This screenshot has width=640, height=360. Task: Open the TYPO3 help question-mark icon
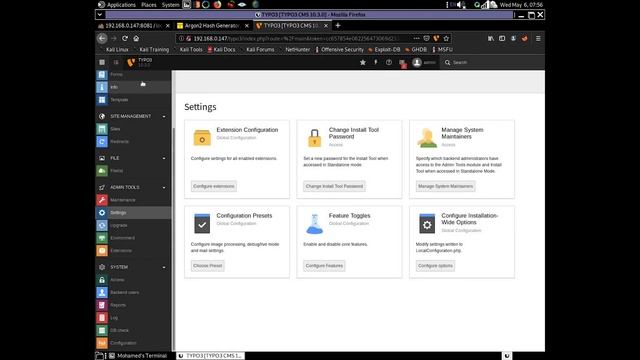point(389,62)
